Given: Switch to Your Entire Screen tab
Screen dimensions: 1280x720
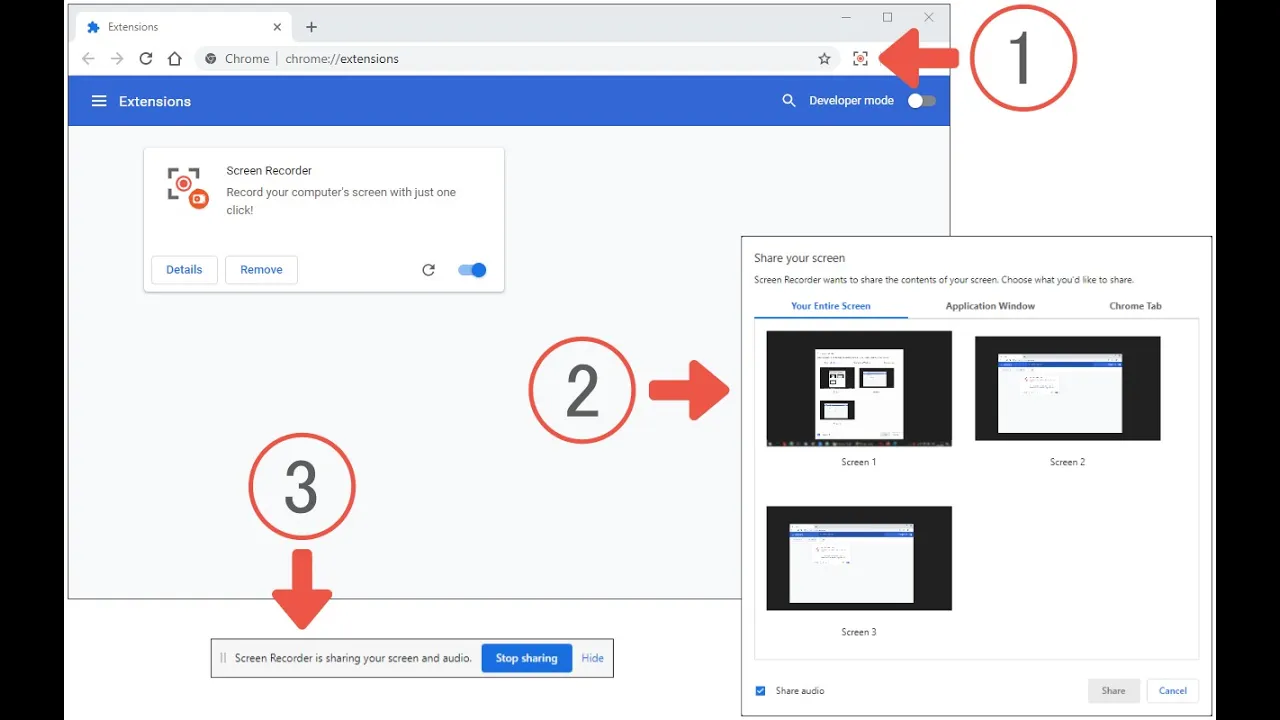Looking at the screenshot, I should coord(831,306).
